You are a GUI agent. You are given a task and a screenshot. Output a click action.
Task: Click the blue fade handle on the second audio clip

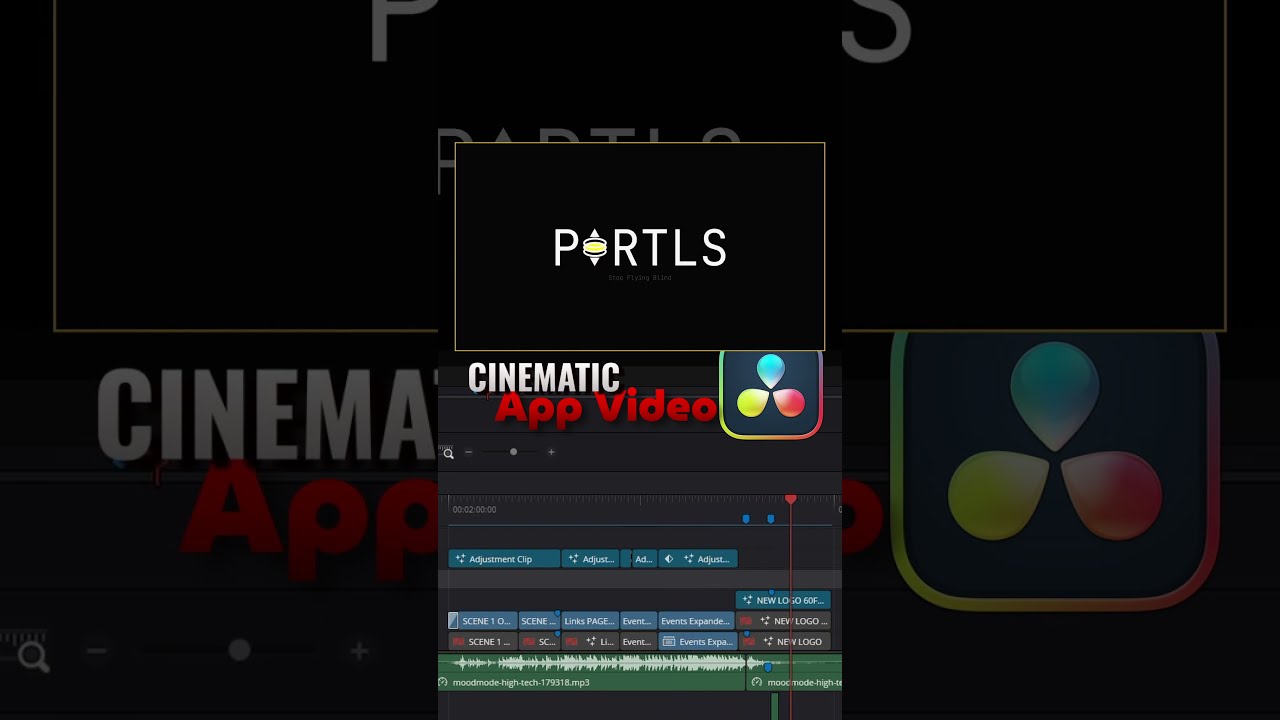768,667
